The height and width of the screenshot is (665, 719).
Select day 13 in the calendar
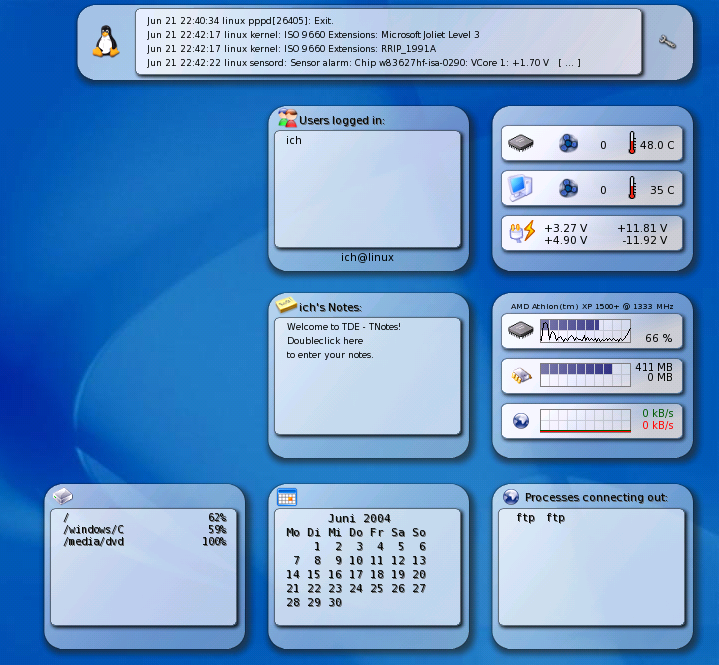(x=419, y=560)
